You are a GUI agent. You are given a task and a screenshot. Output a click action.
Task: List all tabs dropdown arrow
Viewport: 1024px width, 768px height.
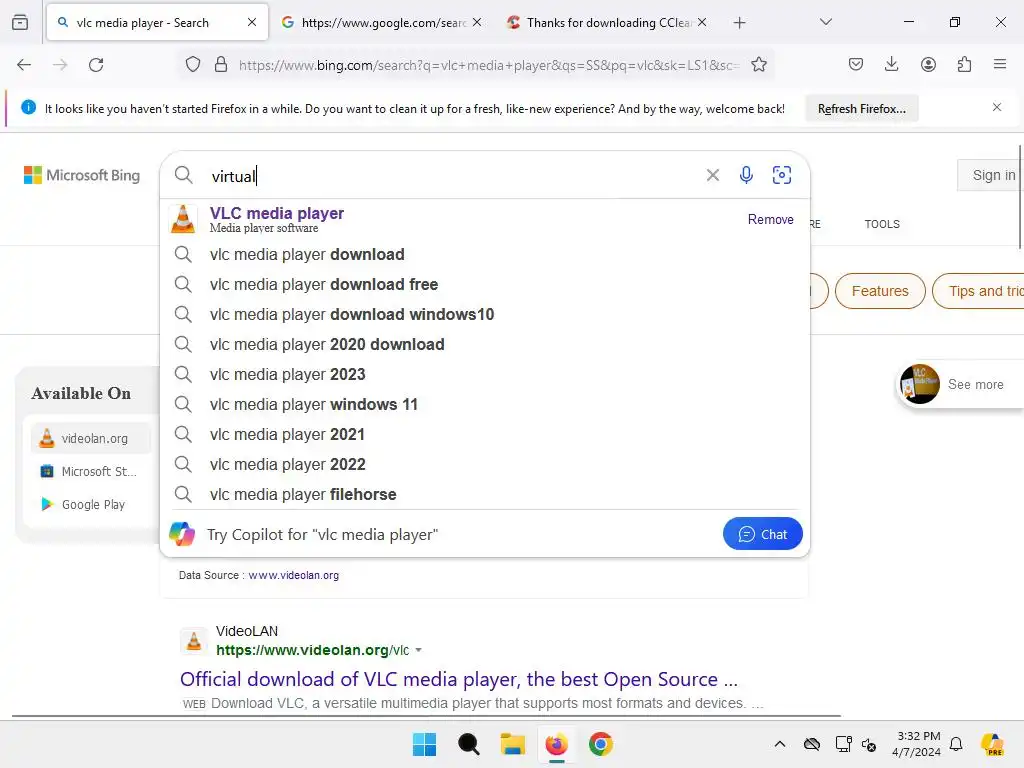click(x=825, y=22)
